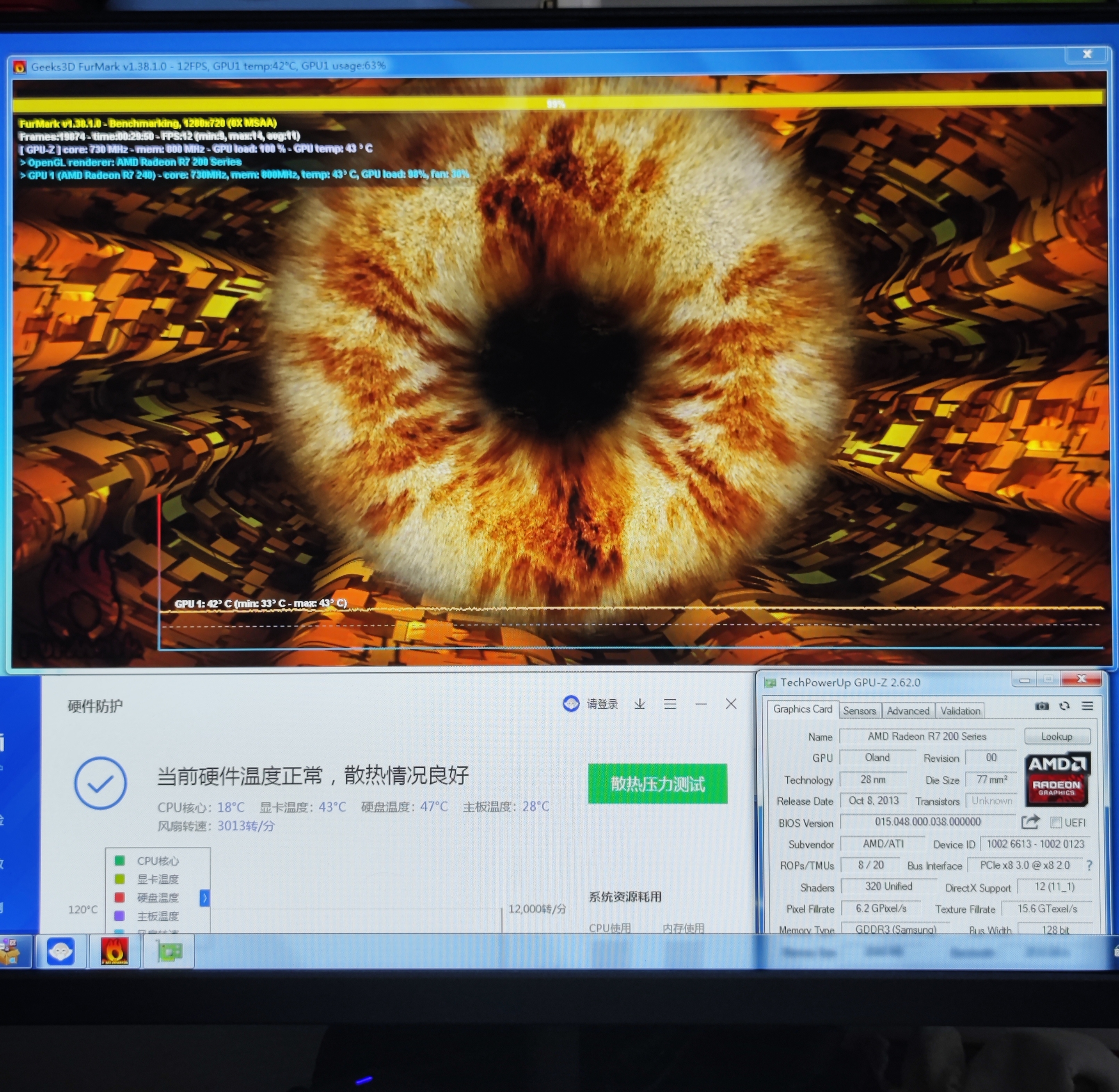Click the DirectX Support value 12 (11_1)
1119x1092 pixels.
1054,887
